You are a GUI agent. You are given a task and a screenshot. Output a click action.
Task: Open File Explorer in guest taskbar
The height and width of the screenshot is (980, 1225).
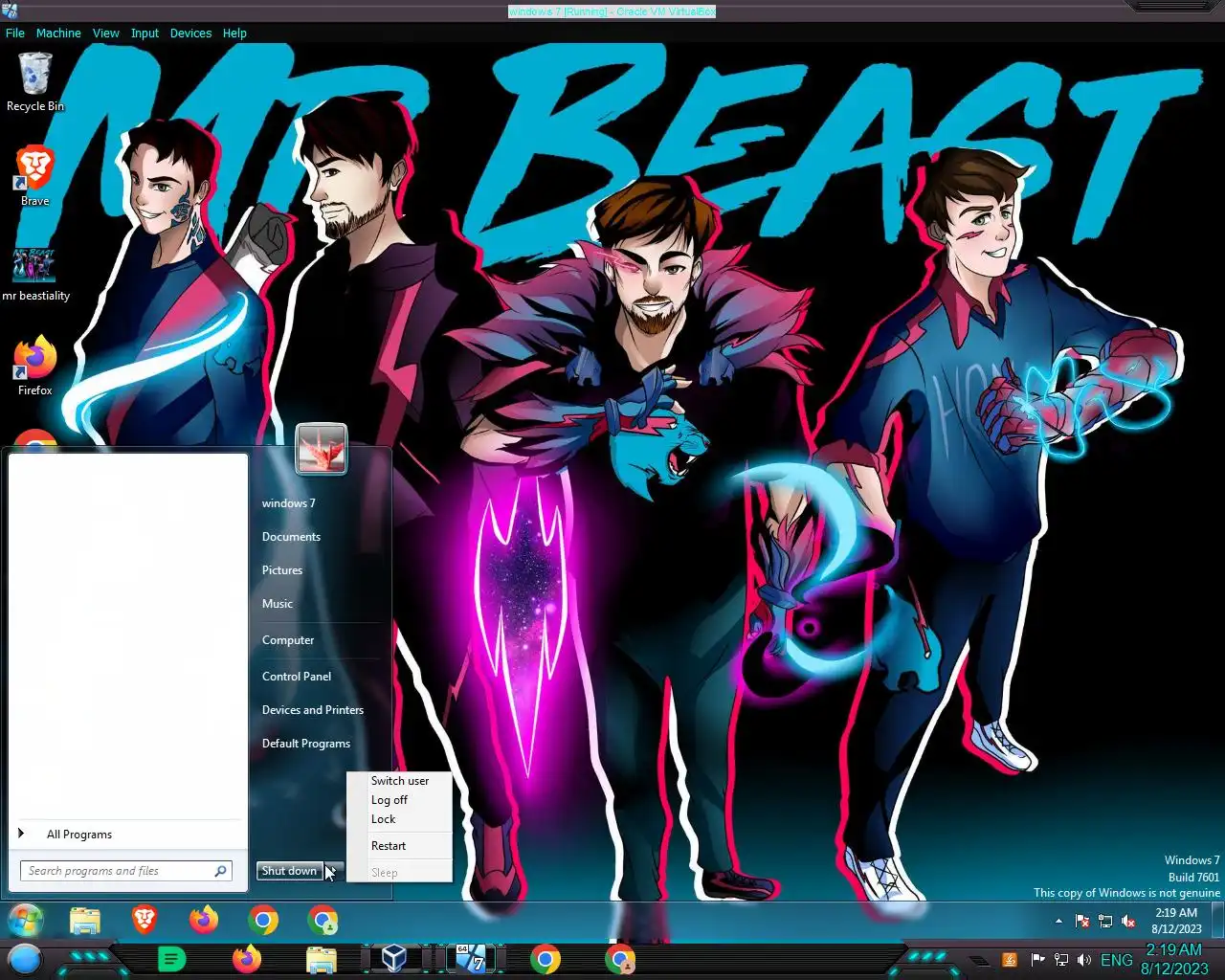click(x=85, y=921)
